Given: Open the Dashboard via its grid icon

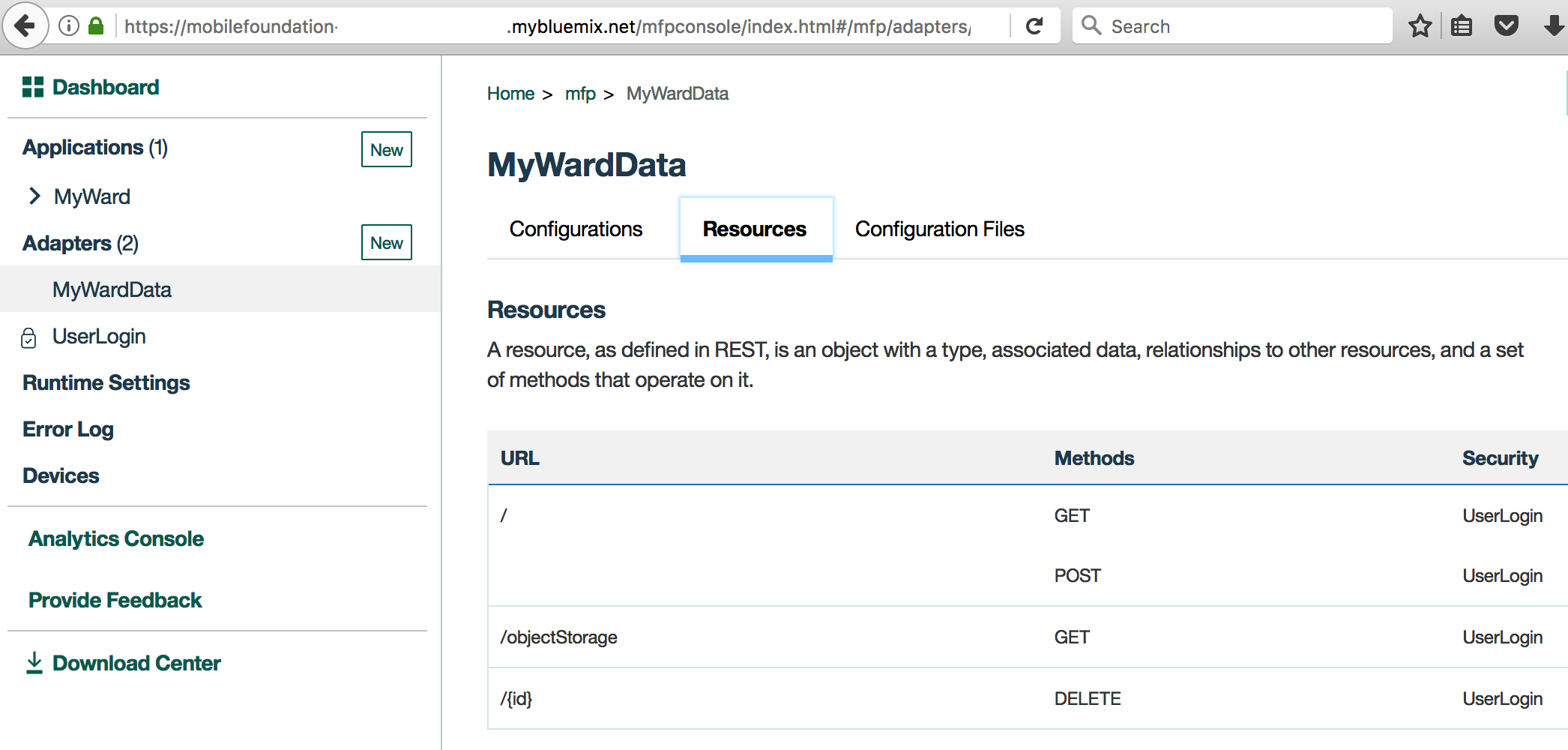Looking at the screenshot, I should (x=32, y=86).
